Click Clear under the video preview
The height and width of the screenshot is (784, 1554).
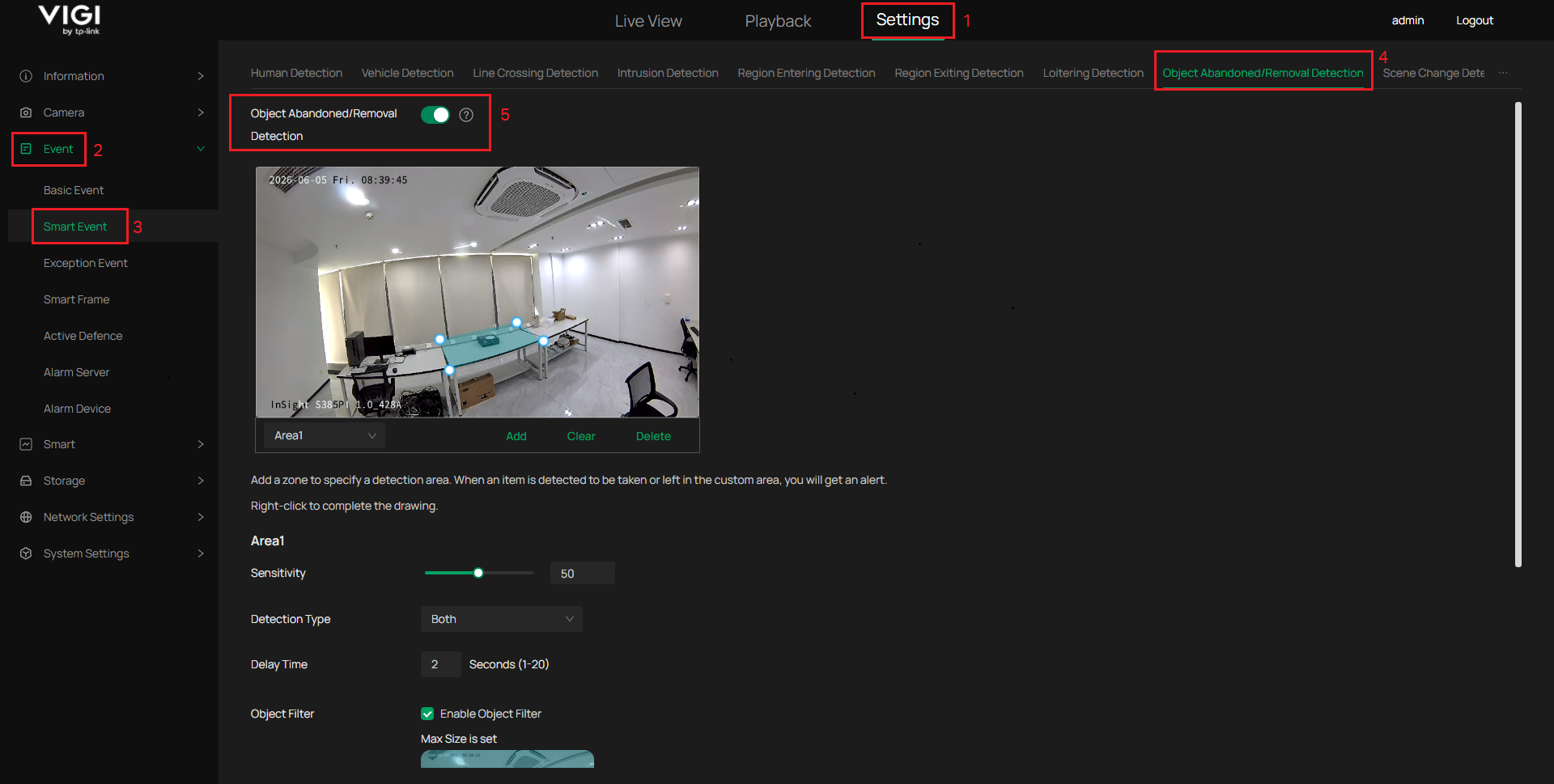tap(581, 436)
